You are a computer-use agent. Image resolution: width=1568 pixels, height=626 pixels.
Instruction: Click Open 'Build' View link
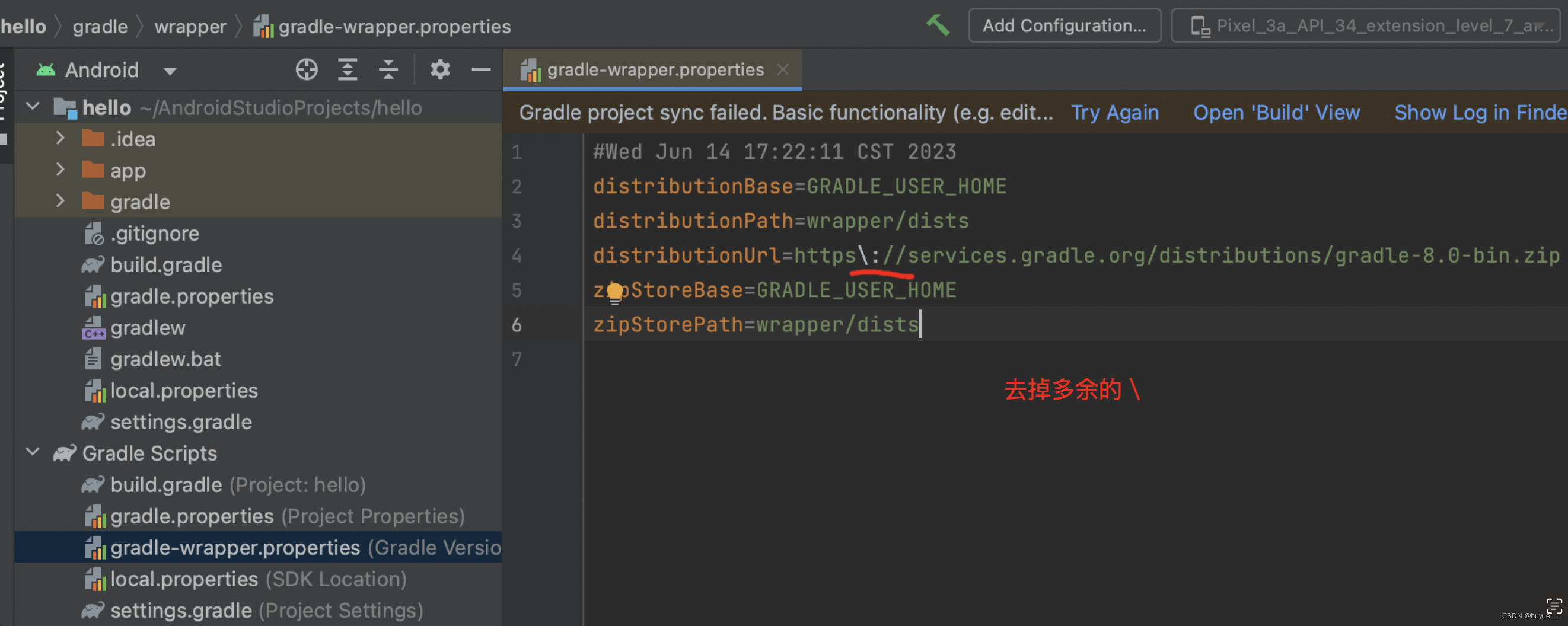1276,113
